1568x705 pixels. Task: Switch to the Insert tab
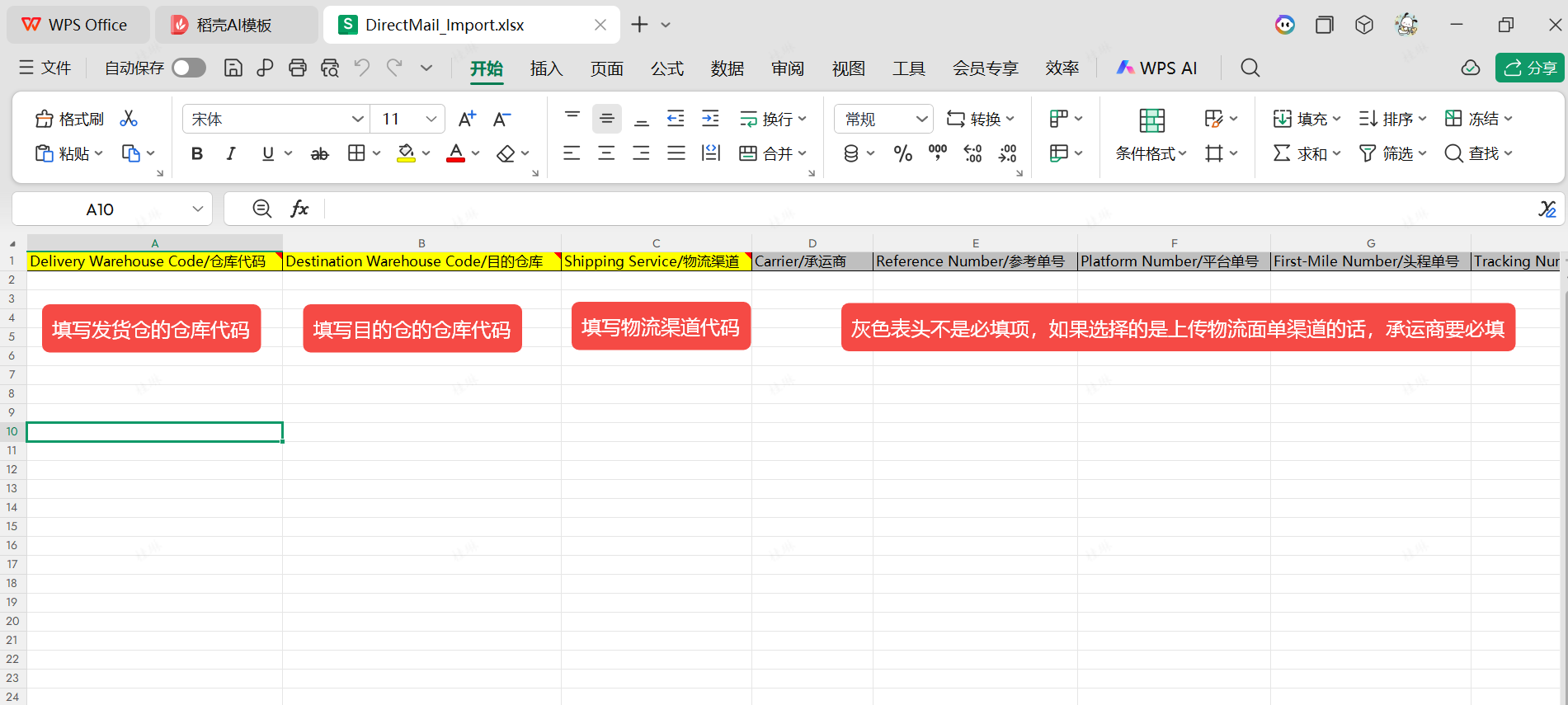click(546, 68)
